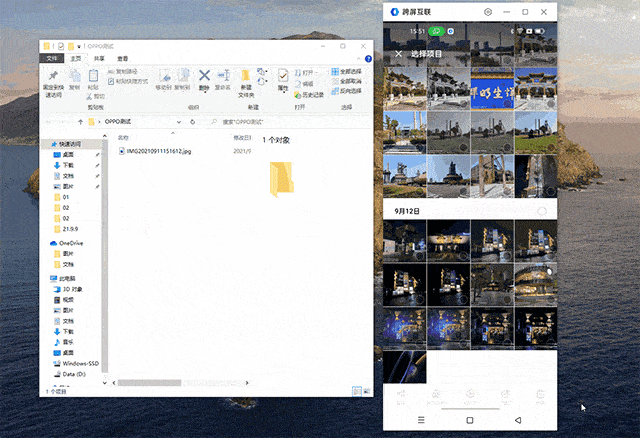Sort by the Name column header
The width and height of the screenshot is (640, 438).
coord(123,138)
